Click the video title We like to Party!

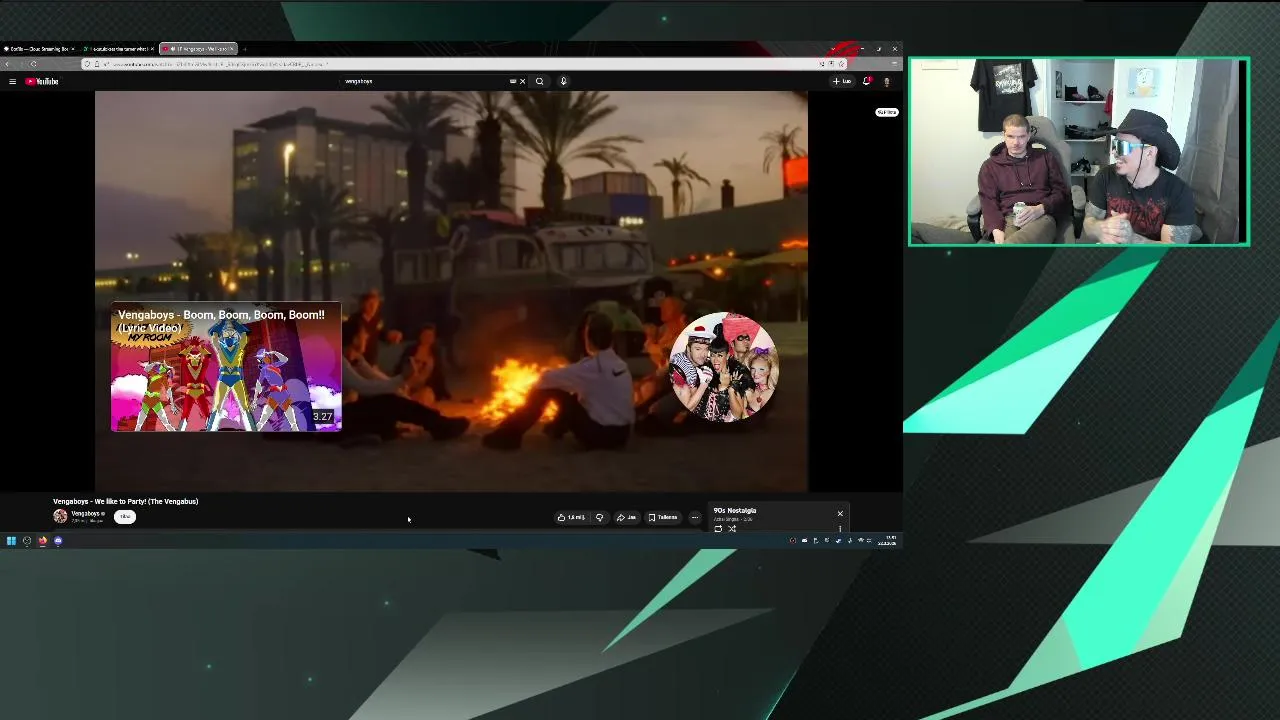125,501
